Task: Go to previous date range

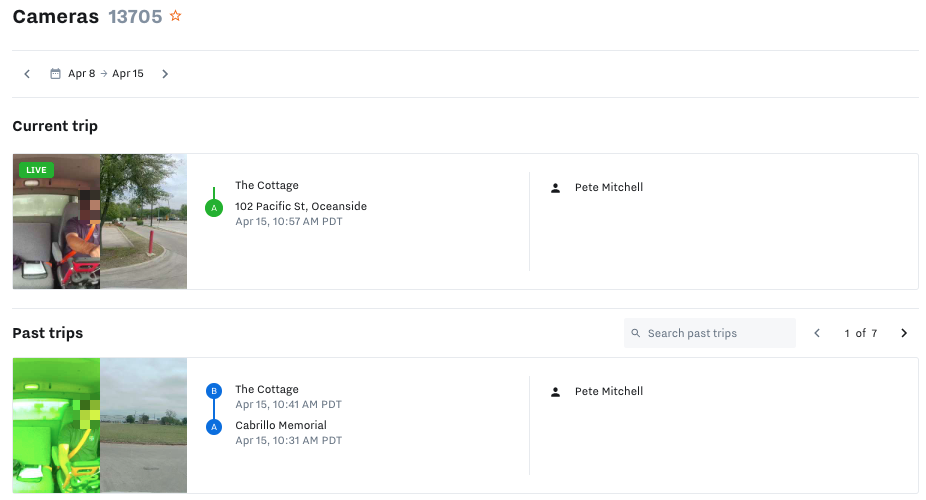Action: click(27, 74)
